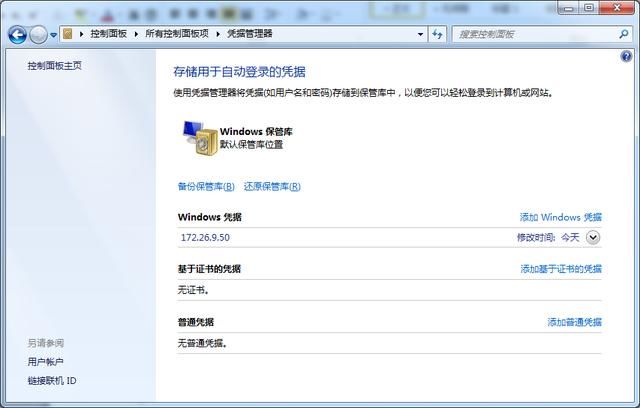Click the Back navigation arrow
The image size is (640, 408).
pos(17,34)
